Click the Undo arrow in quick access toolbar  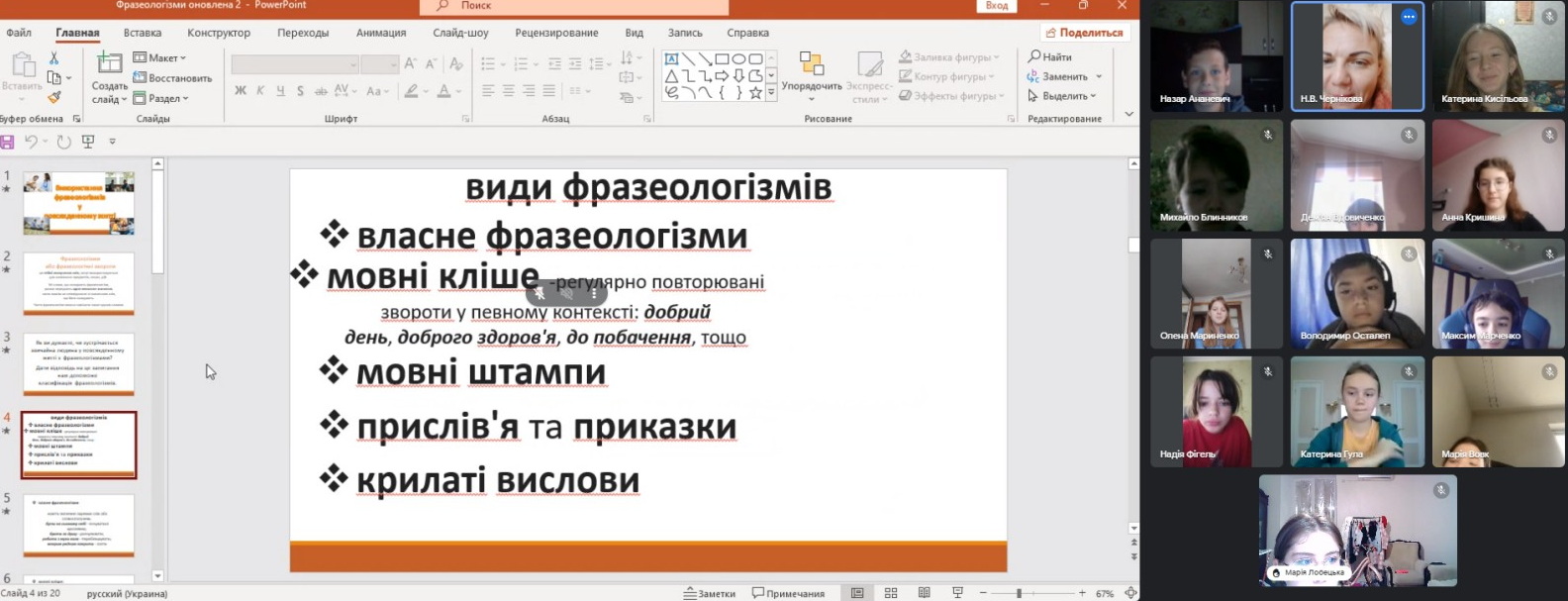tap(31, 142)
